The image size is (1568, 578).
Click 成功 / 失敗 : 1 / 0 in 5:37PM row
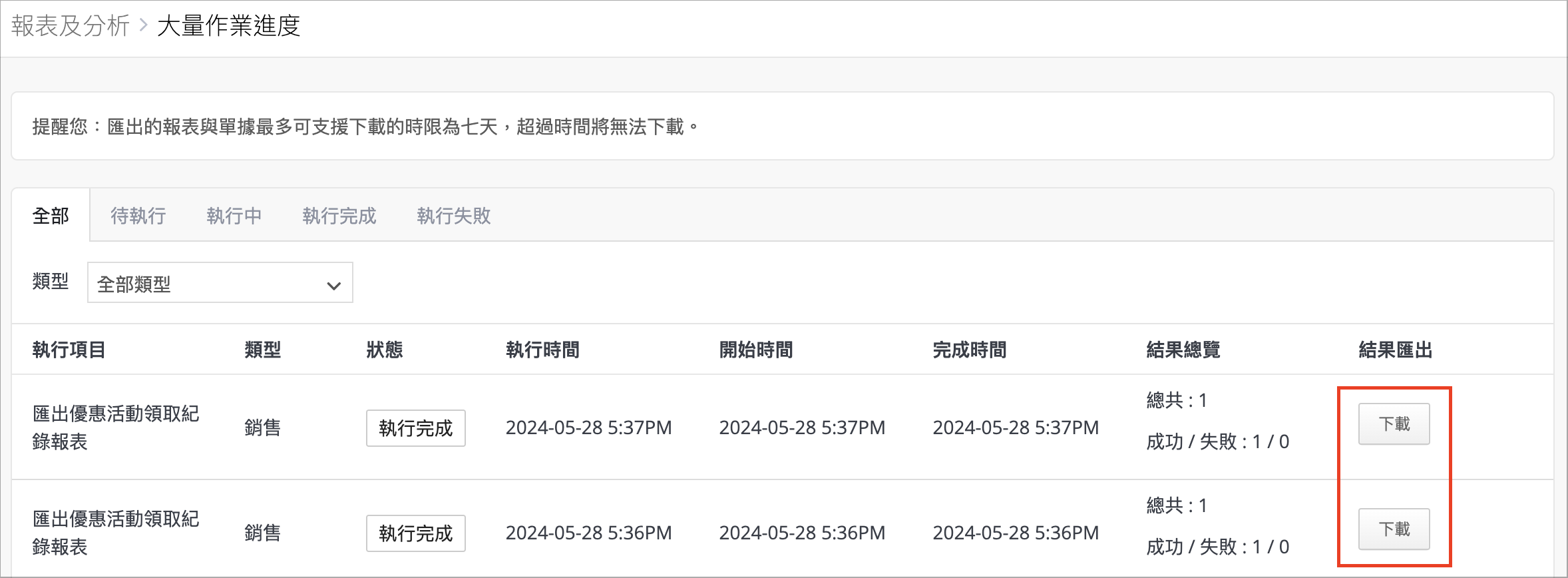1218,441
